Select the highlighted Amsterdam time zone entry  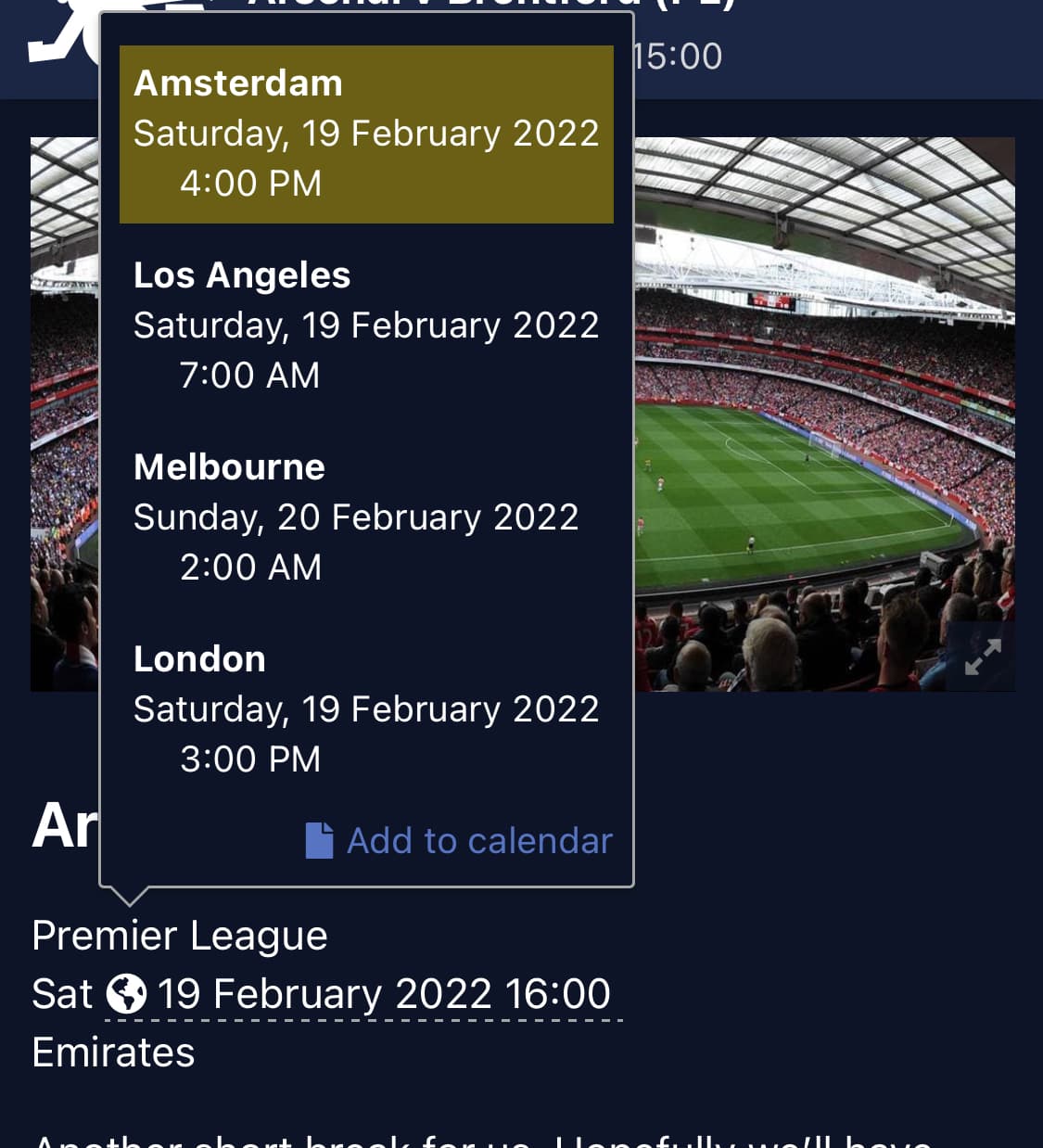tap(366, 134)
